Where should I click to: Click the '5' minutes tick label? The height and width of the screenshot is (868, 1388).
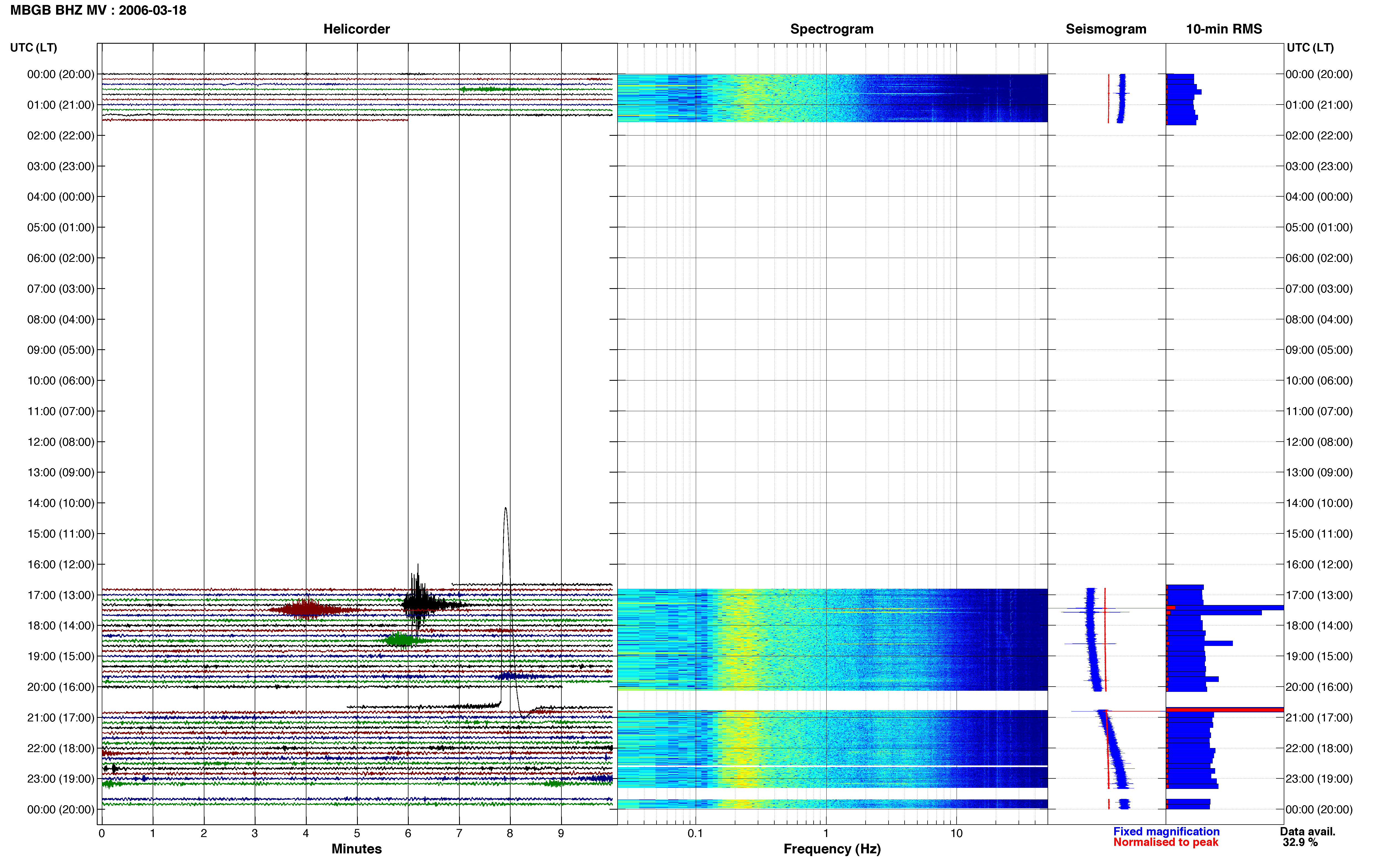tap(356, 833)
